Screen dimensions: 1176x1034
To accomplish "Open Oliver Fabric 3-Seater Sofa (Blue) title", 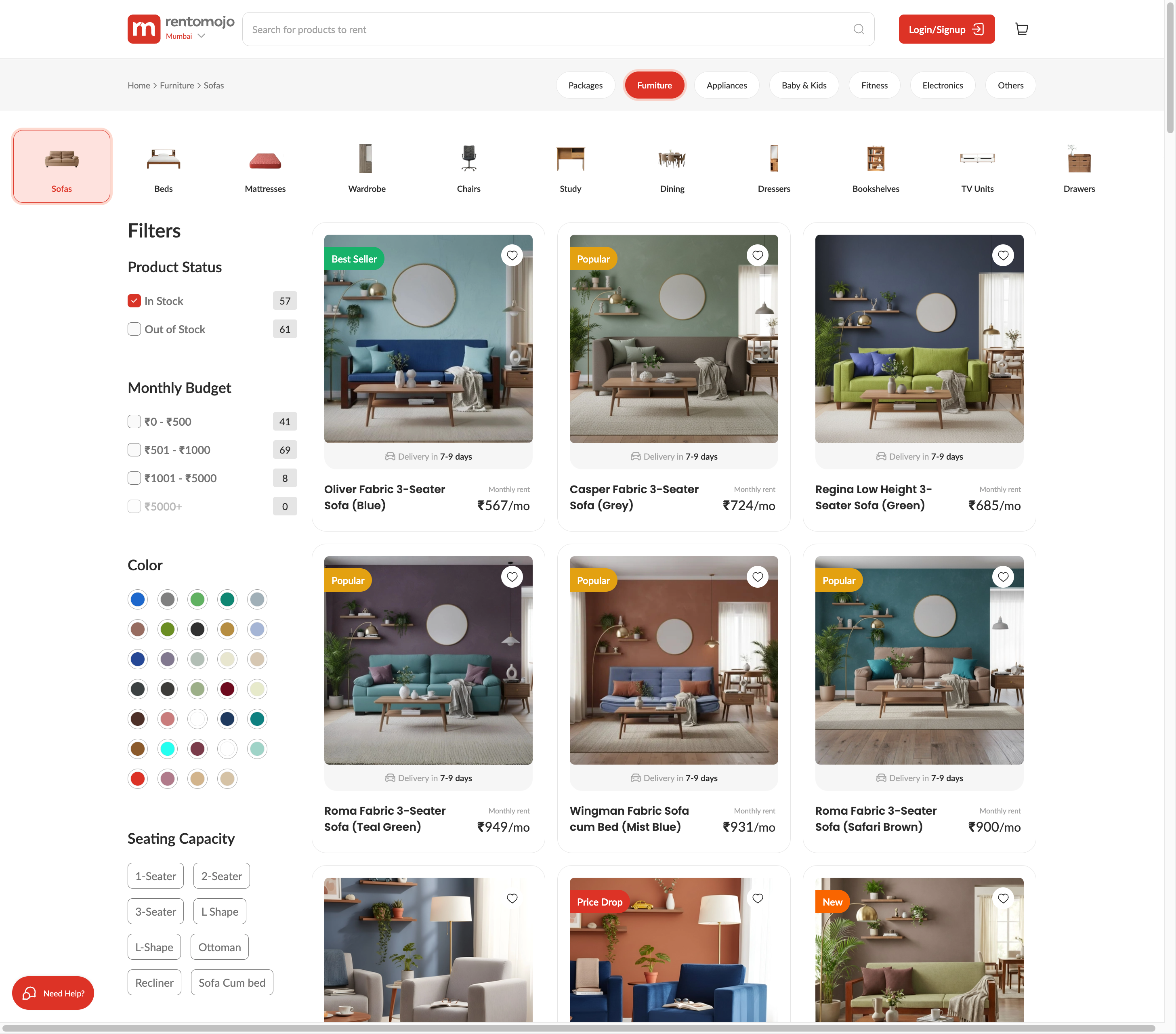I will pyautogui.click(x=384, y=497).
